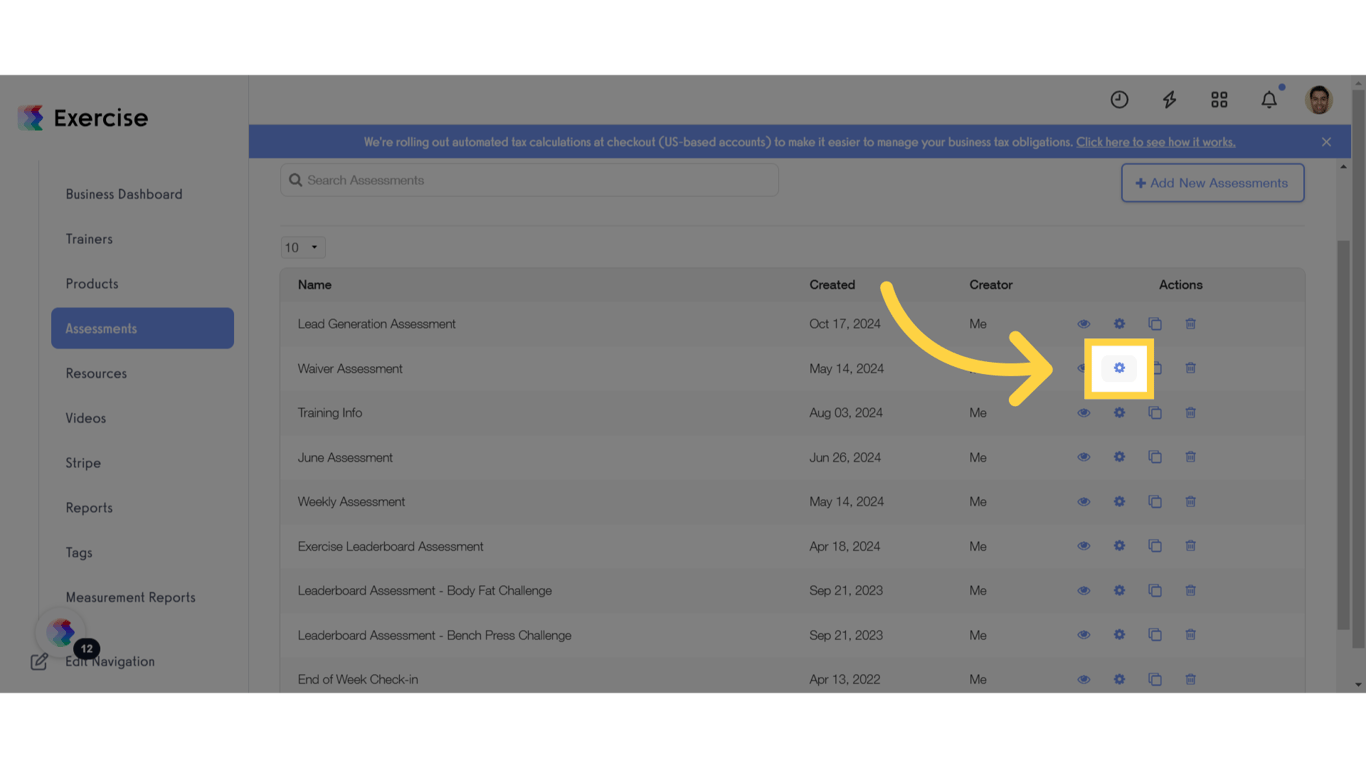Open Measurement Reports
1366x768 pixels.
131,597
